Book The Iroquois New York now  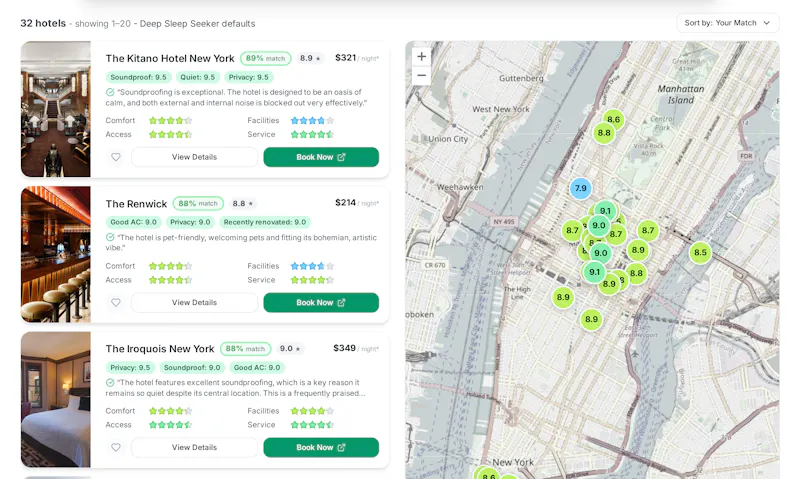[321, 447]
